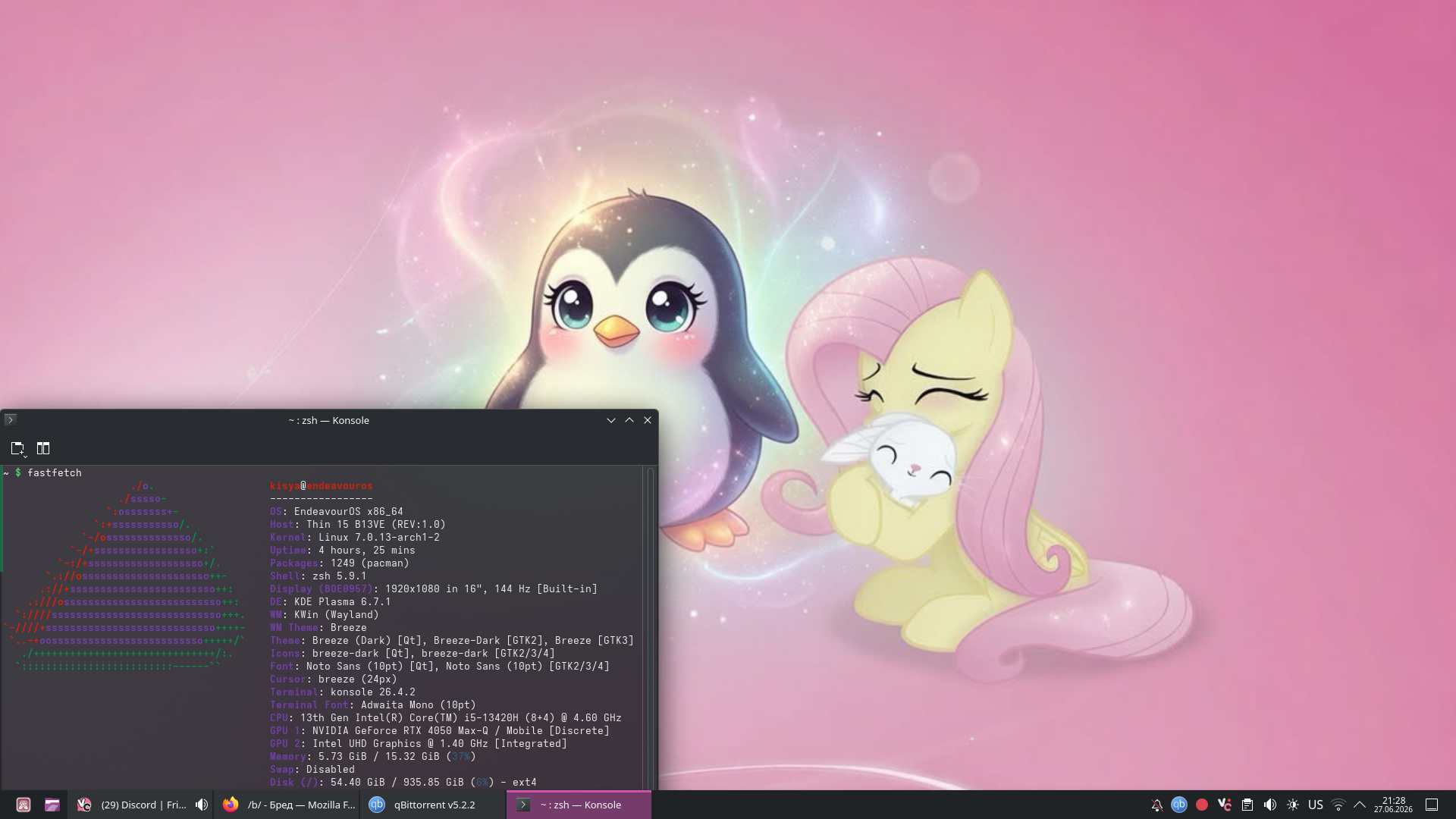The image size is (1456, 819).
Task: Toggle Konsole split view icon
Action: pos(43,449)
